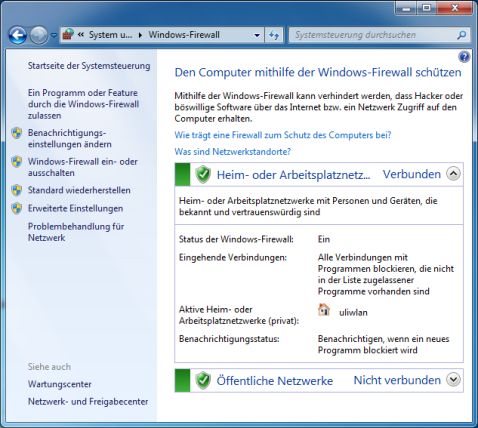This screenshot has height=428, width=478.
Task: Open recent pages dropdown beside navigation arrows
Action: (54, 35)
